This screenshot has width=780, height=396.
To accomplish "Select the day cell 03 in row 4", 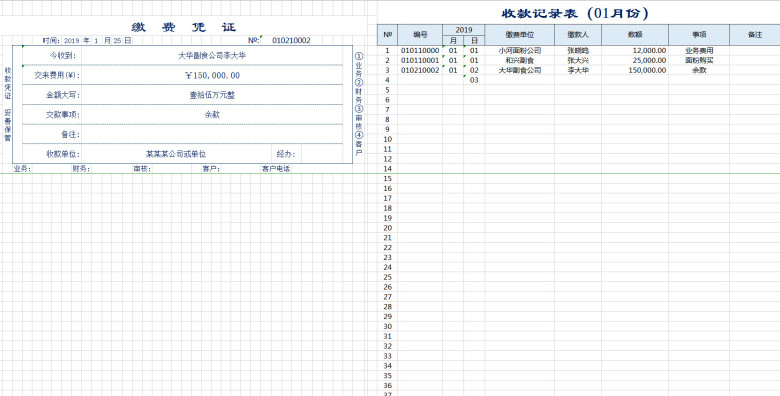I will 474,81.
